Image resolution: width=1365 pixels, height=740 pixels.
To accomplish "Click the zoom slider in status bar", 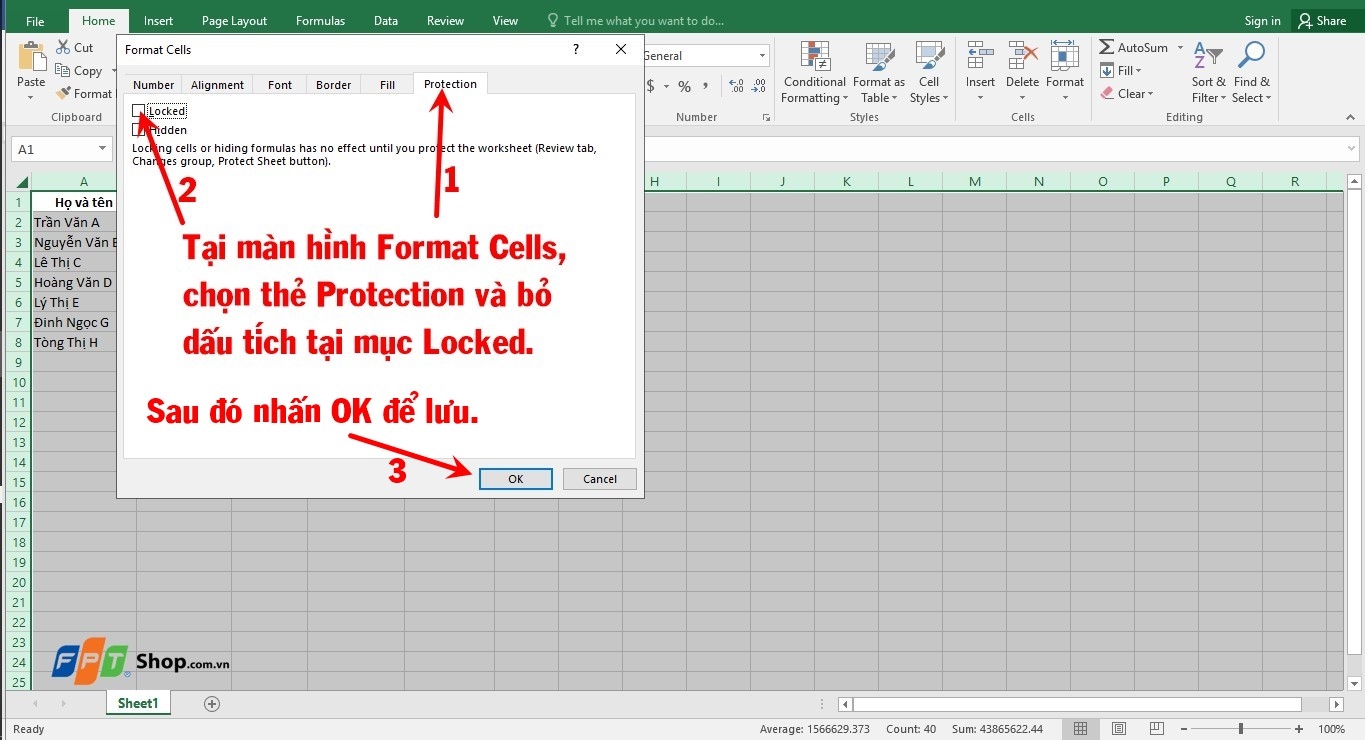I will [1241, 729].
